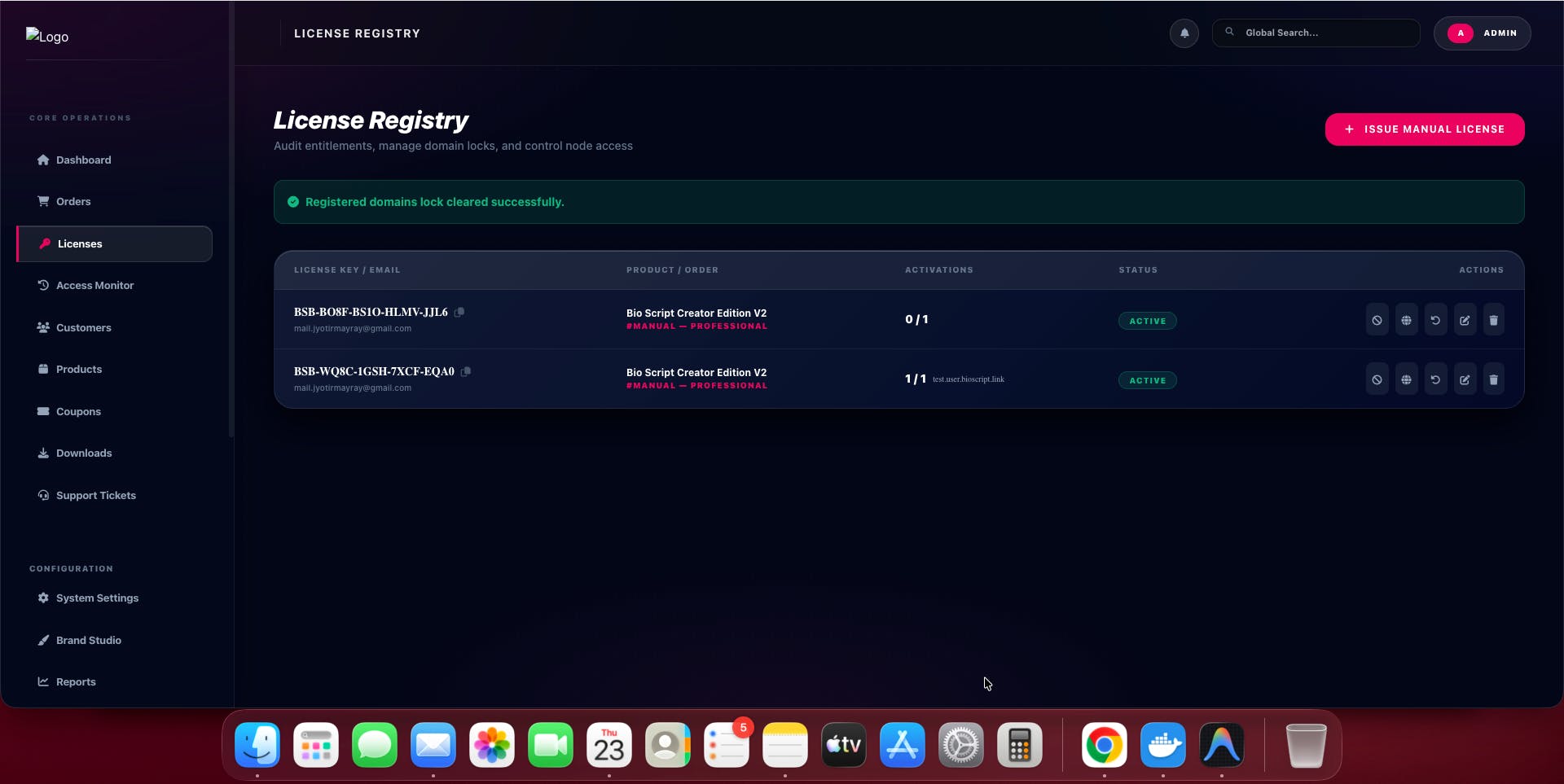Go to Downloads
This screenshot has width=1564, height=784.
pos(114,453)
